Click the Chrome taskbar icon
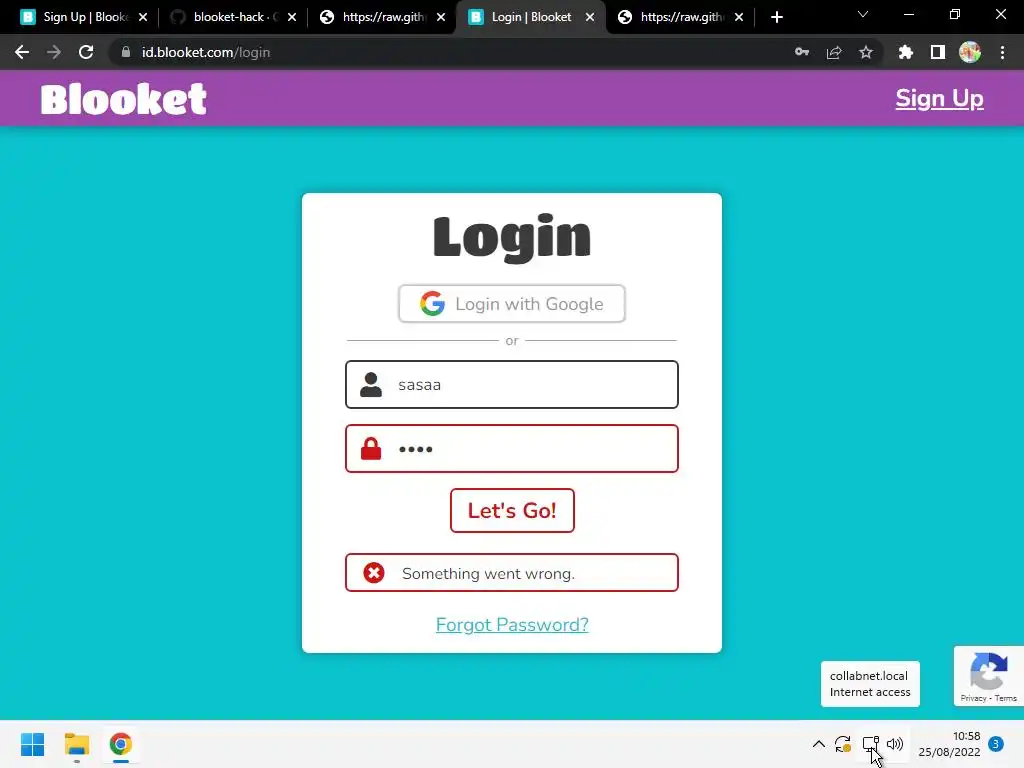Image resolution: width=1024 pixels, height=768 pixels. 121,744
